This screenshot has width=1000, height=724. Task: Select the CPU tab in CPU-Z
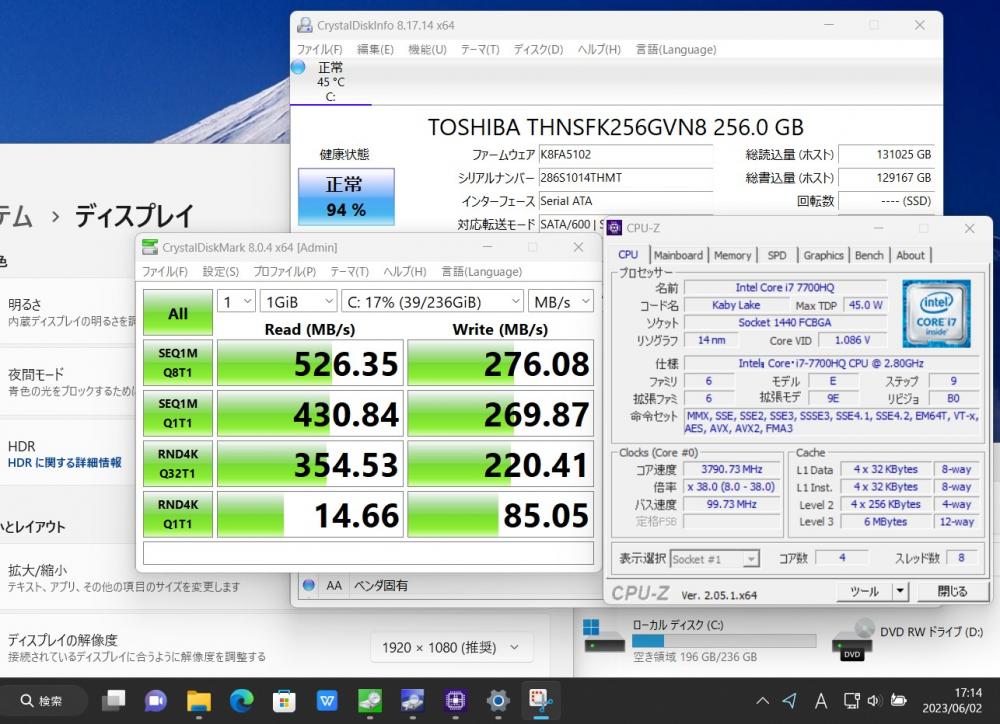[628, 255]
